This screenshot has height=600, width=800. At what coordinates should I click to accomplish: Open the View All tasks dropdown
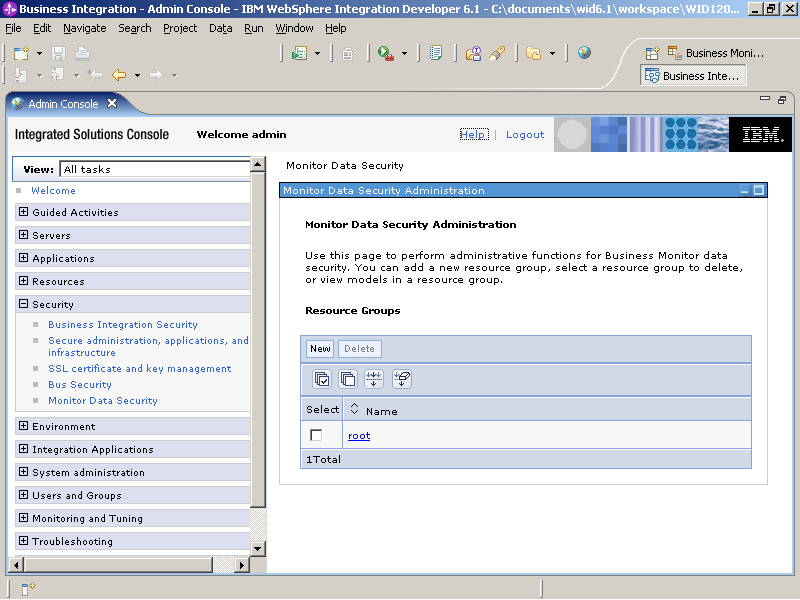pyautogui.click(x=155, y=169)
